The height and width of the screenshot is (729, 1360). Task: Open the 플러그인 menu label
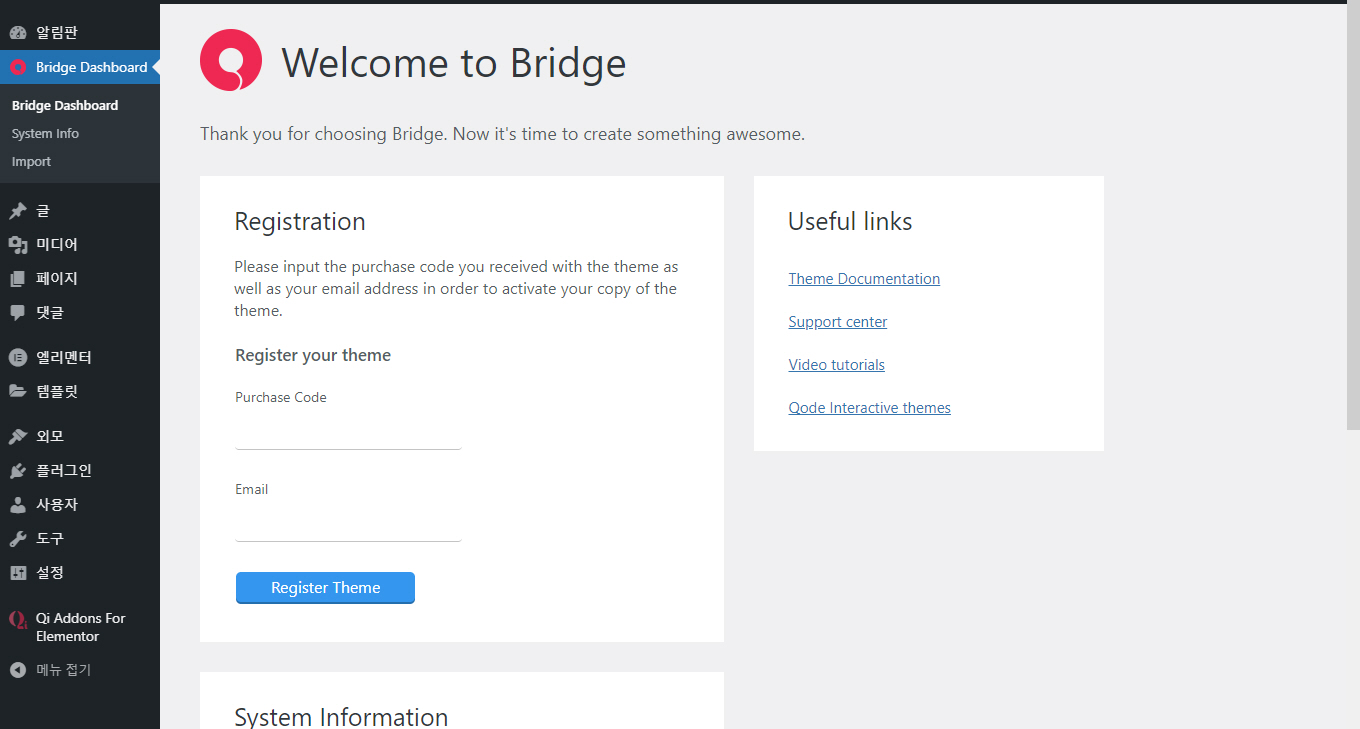point(64,471)
